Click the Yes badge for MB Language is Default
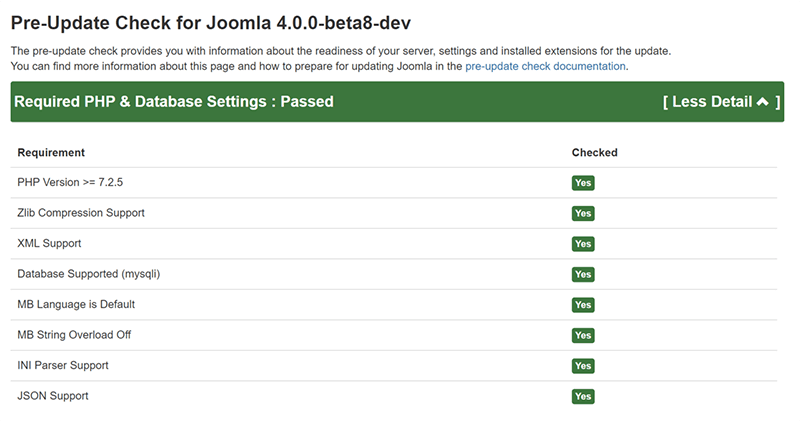The image size is (800, 422). click(583, 305)
